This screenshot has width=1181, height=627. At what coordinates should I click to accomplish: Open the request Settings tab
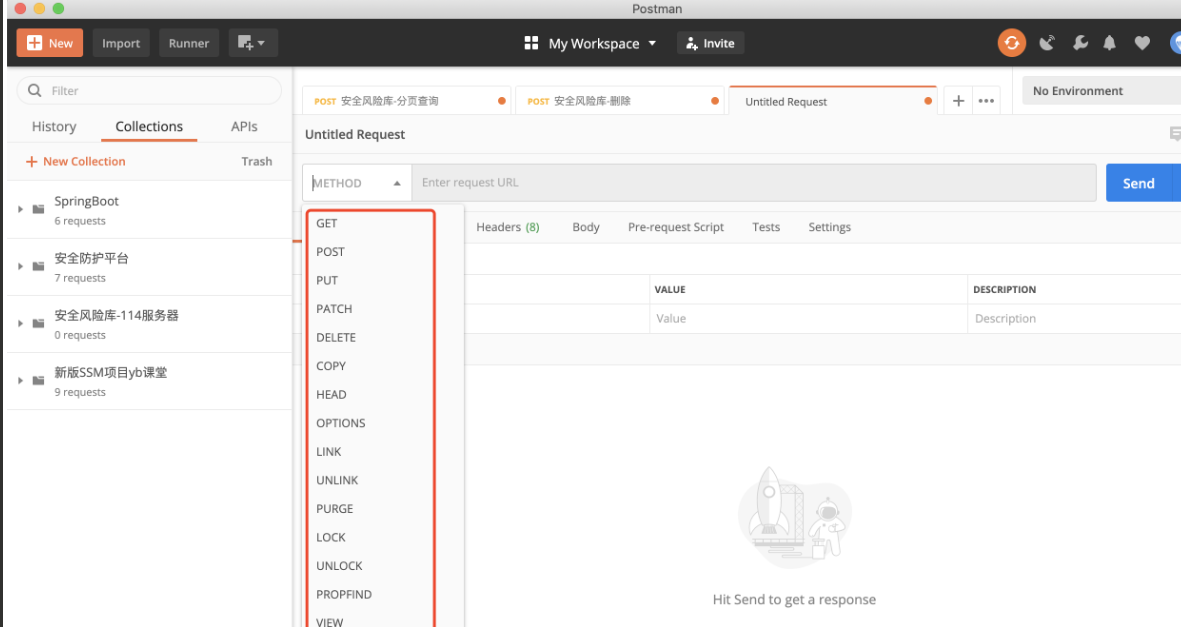829,227
